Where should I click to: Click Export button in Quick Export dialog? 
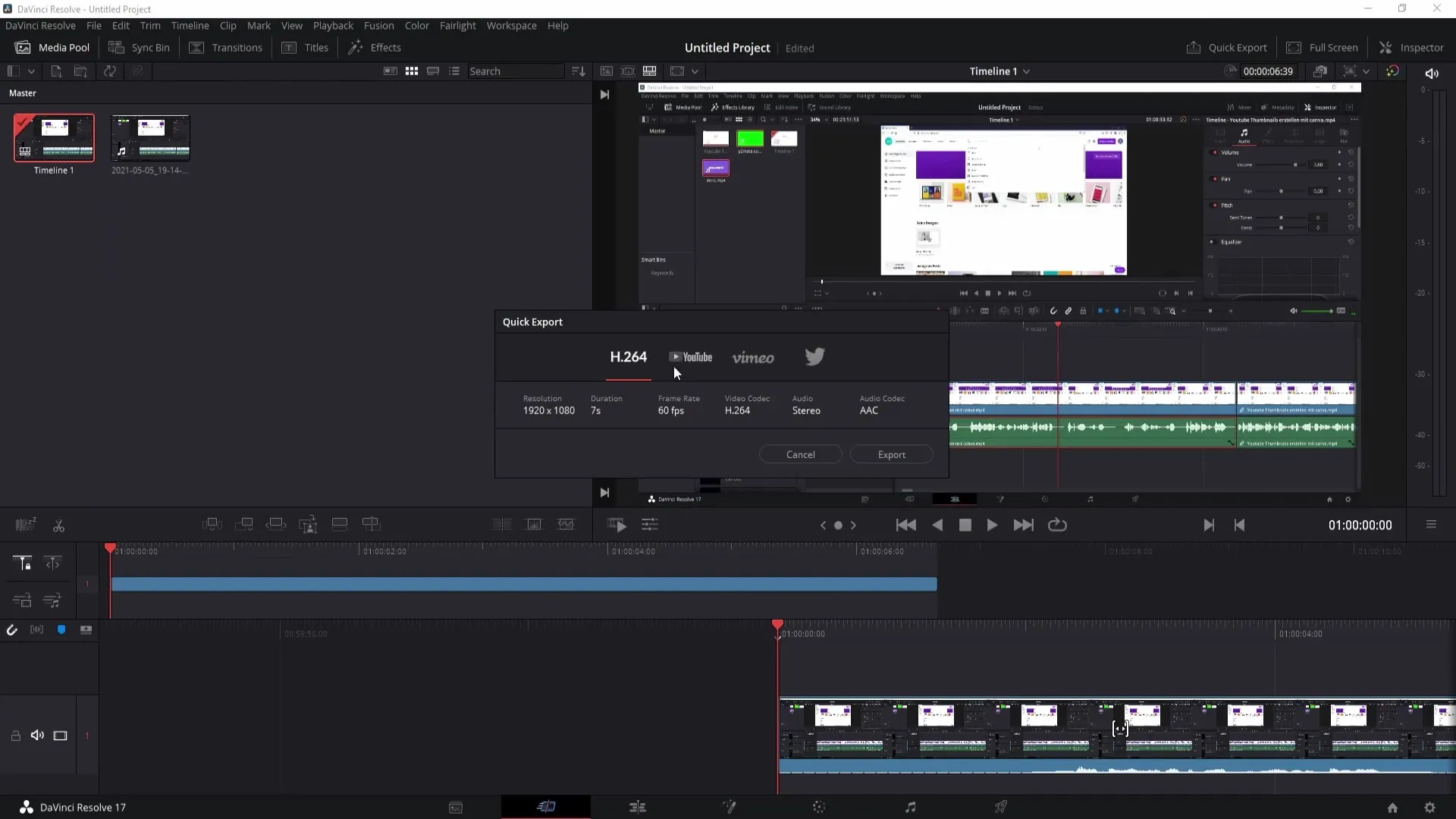point(892,455)
